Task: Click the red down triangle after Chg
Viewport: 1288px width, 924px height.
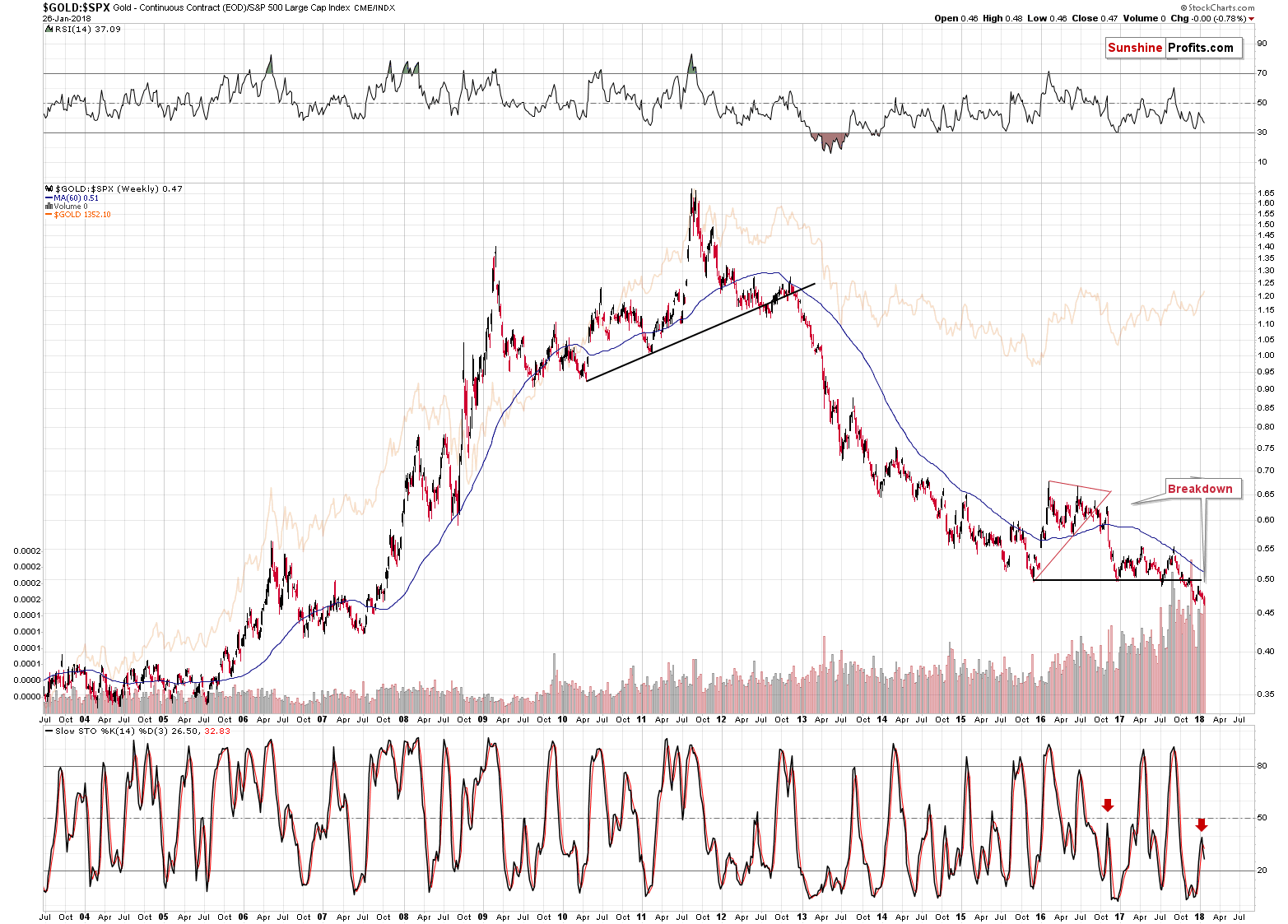Action: click(x=1252, y=19)
